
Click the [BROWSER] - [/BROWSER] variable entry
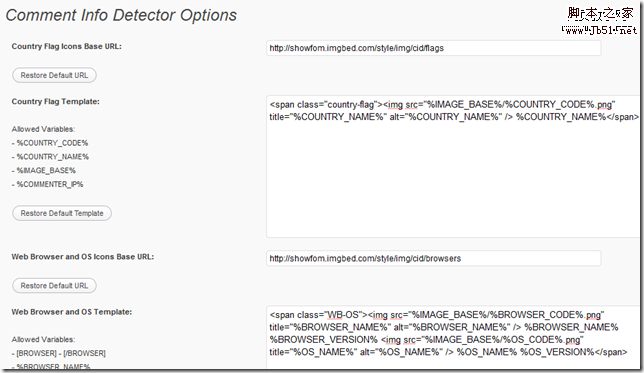click(x=59, y=353)
